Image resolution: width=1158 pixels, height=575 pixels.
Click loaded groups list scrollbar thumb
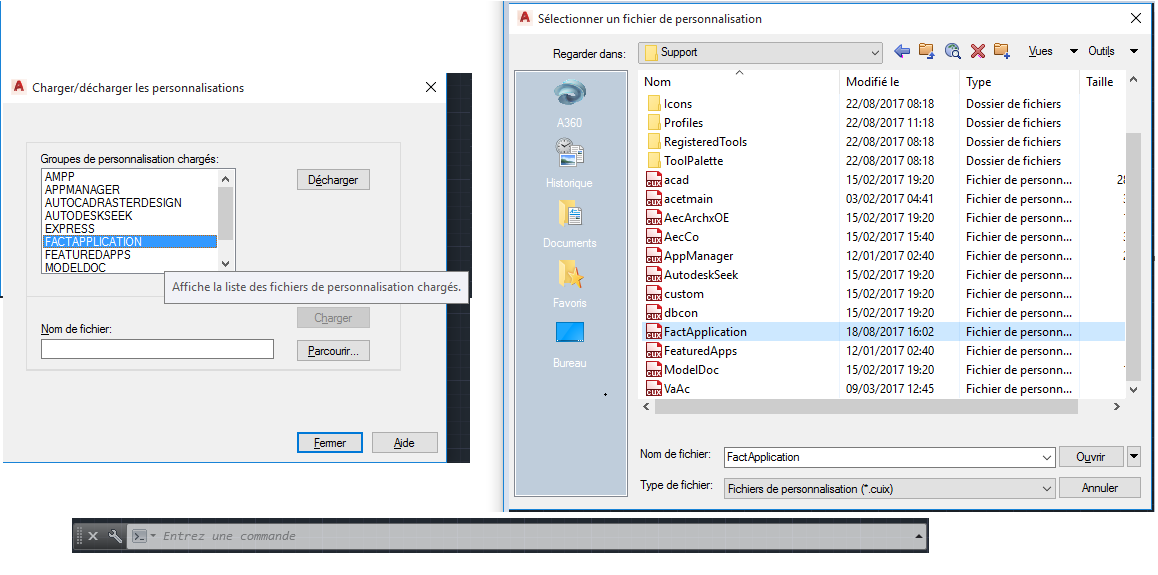(x=227, y=213)
